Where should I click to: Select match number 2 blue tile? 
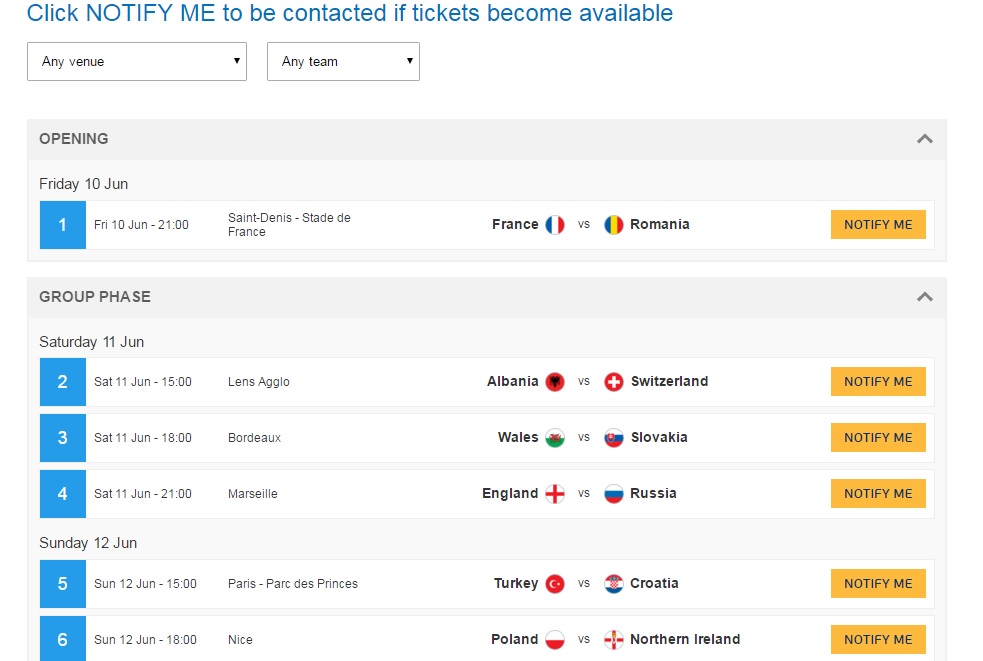(x=63, y=382)
